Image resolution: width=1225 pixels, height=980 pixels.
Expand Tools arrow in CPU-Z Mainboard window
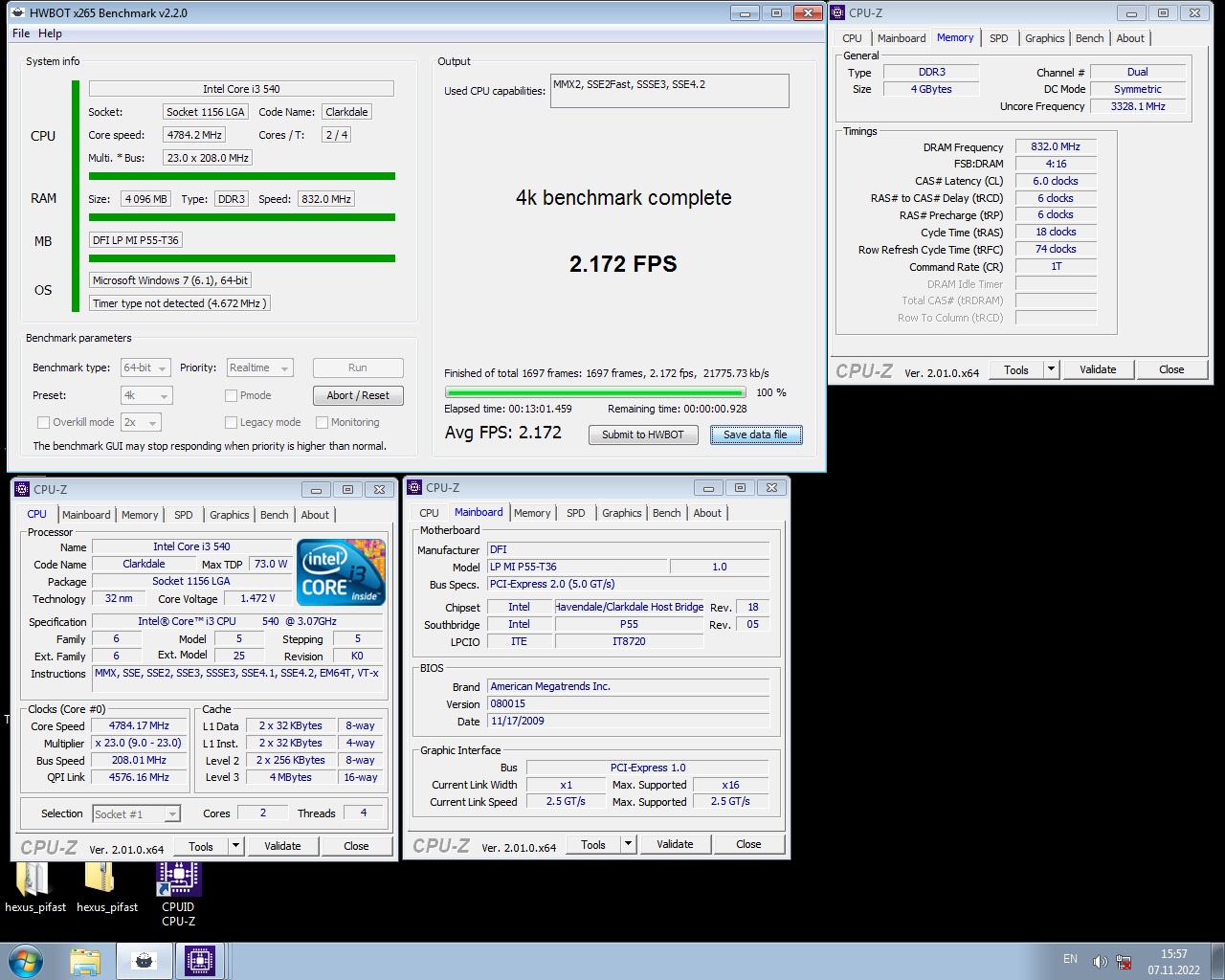[628, 844]
